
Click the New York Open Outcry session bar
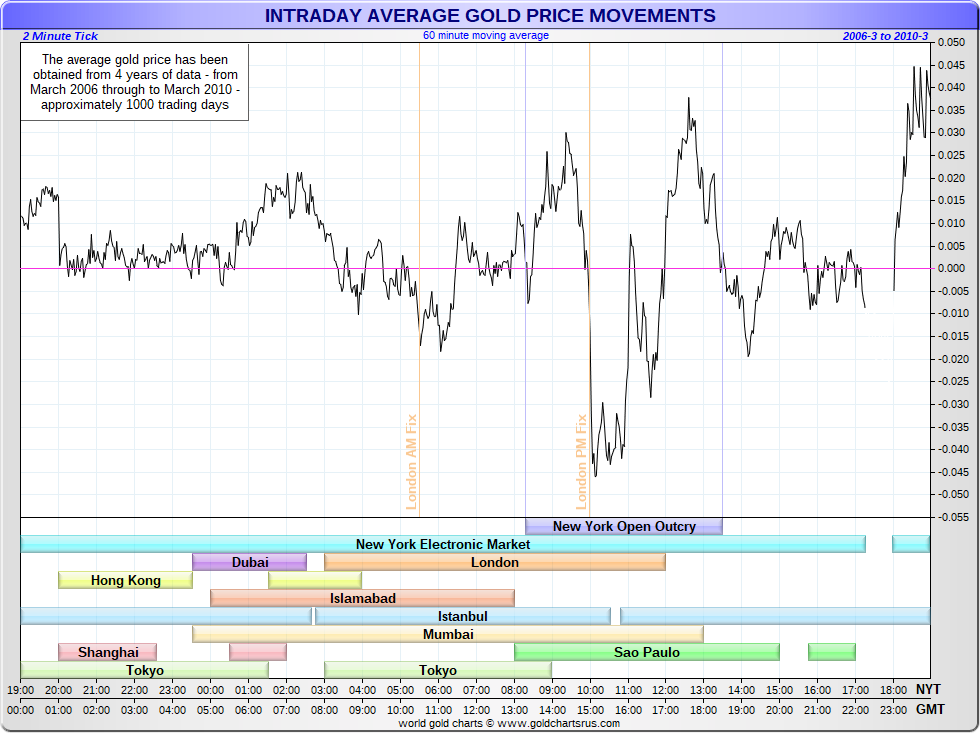click(624, 526)
